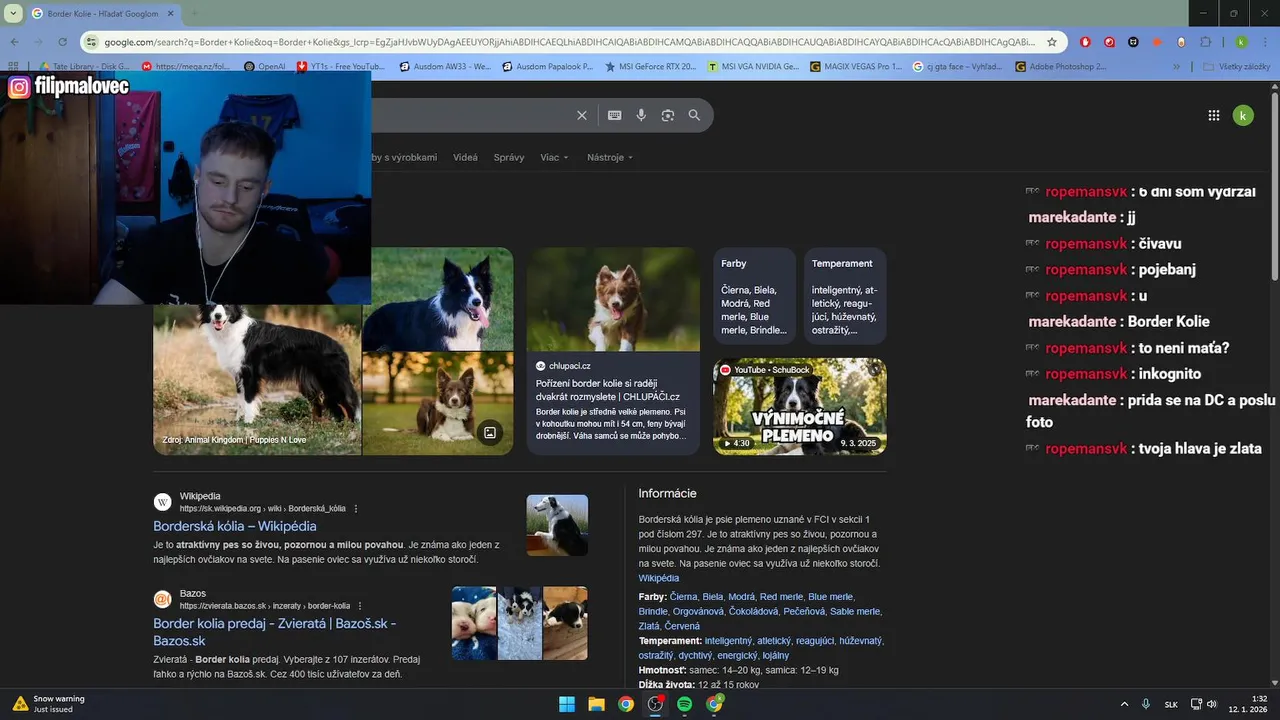Click the Blue merle color link
Screen dimensions: 1280x720
click(830, 597)
